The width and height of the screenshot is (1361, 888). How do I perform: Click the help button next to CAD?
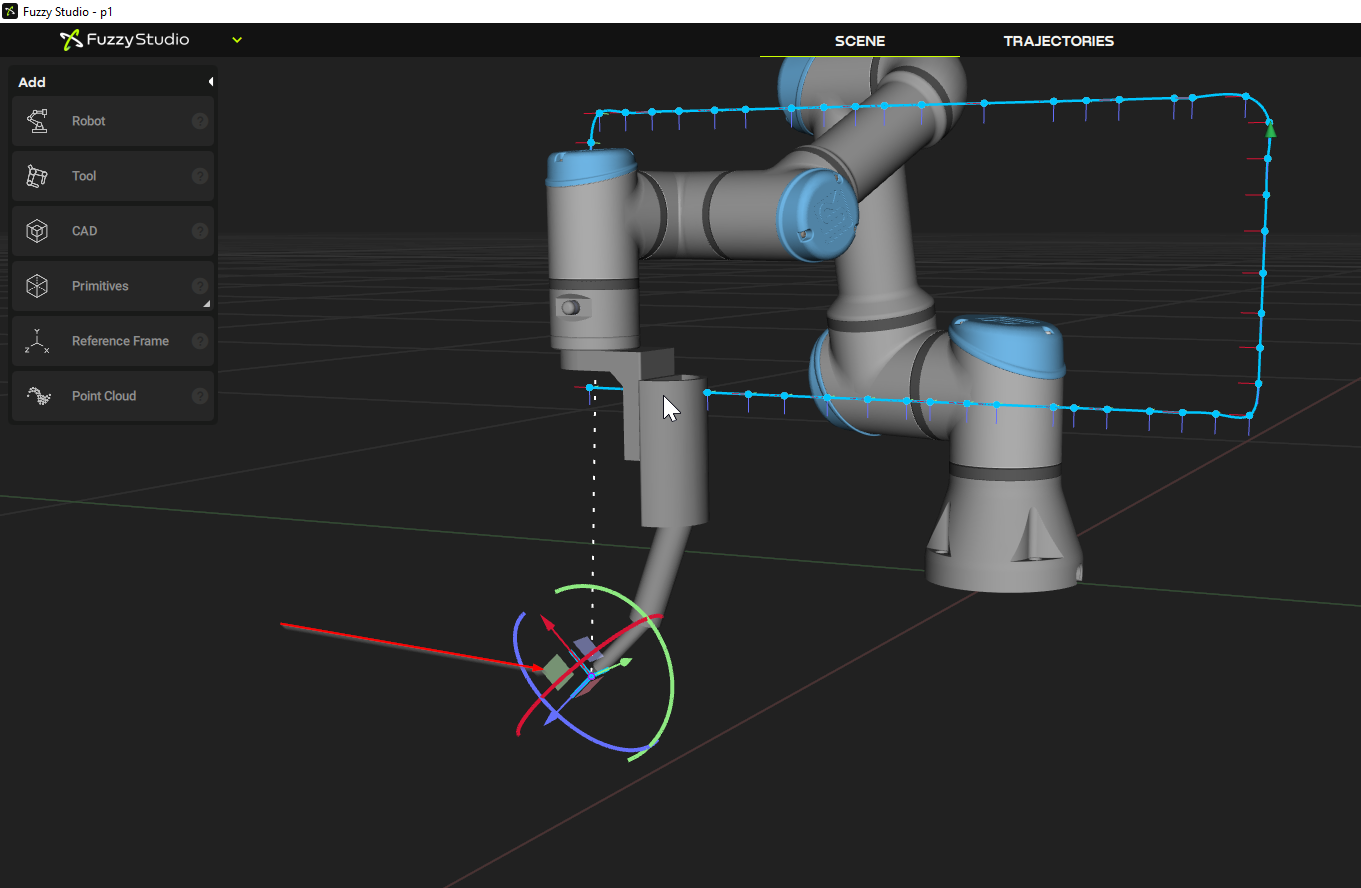pos(200,231)
